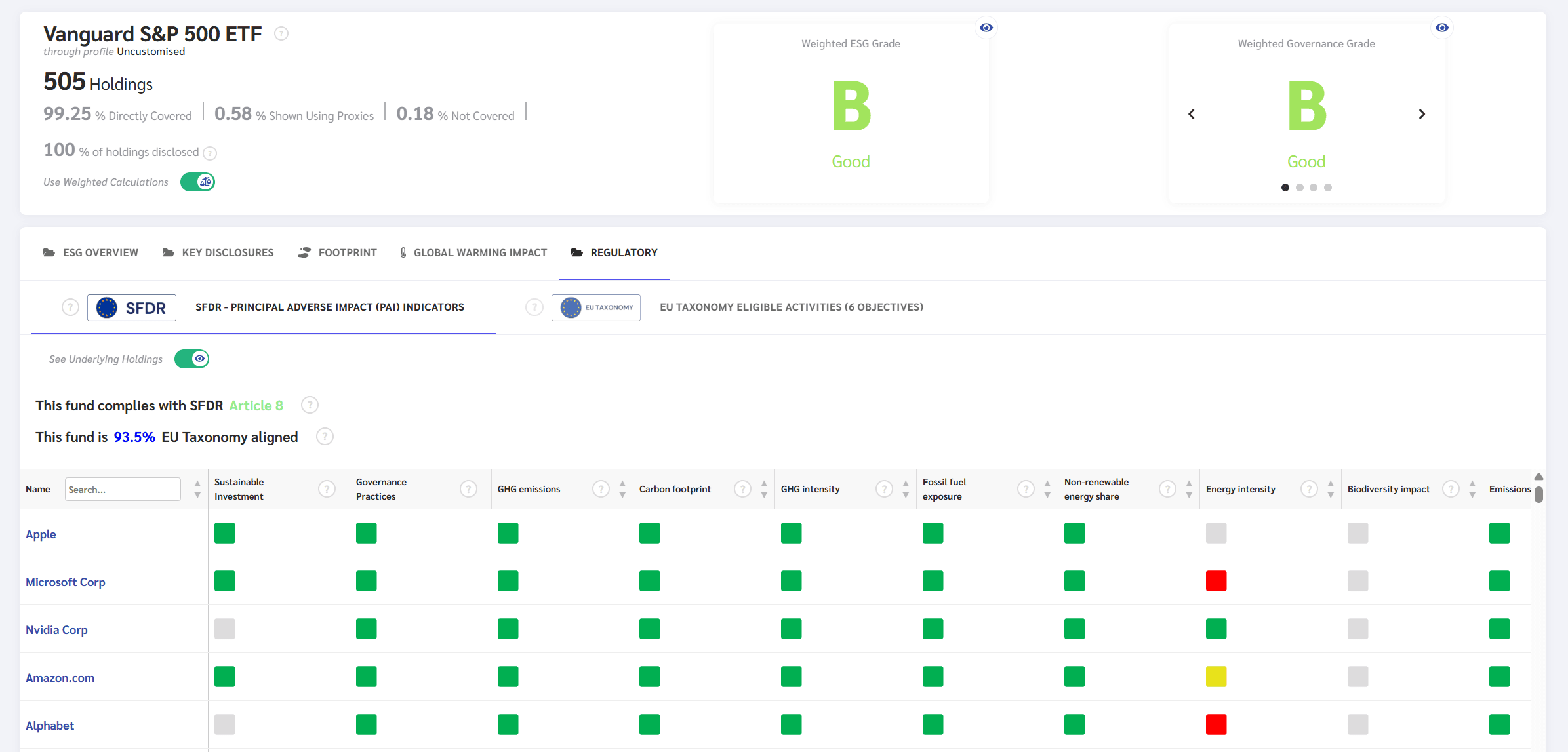Click help icon beside holdings disclosed percentage
The width and height of the screenshot is (1568, 752).
[210, 153]
